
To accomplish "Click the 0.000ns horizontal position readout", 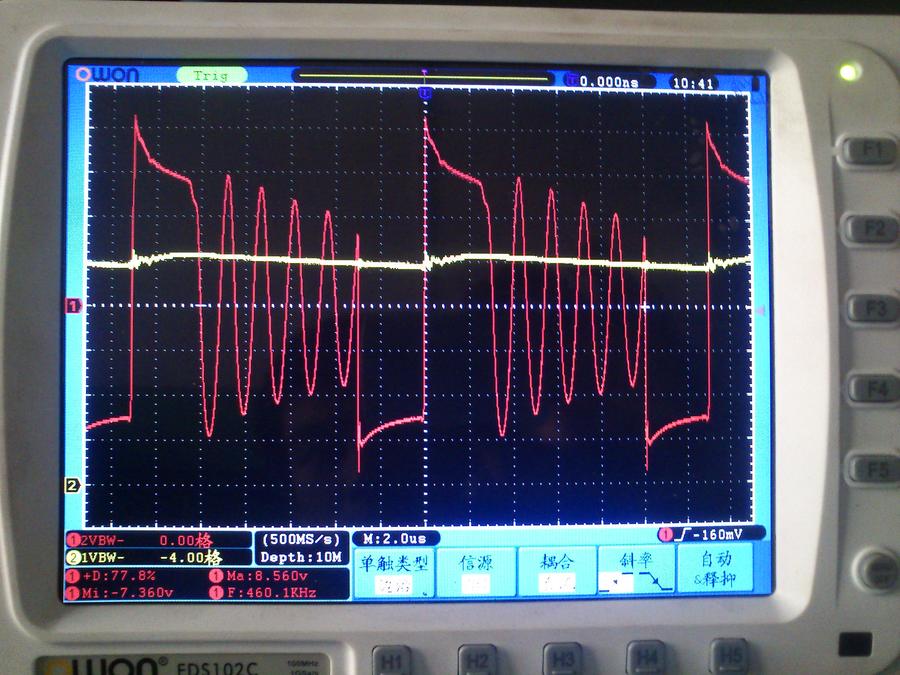I will point(609,82).
